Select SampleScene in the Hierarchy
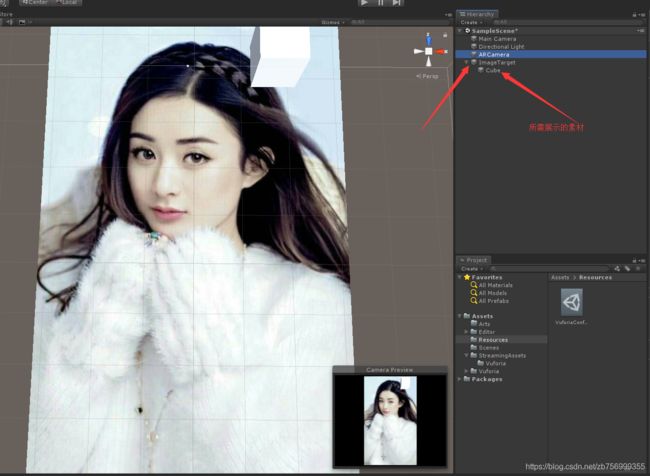The width and height of the screenshot is (650, 476). click(x=494, y=31)
